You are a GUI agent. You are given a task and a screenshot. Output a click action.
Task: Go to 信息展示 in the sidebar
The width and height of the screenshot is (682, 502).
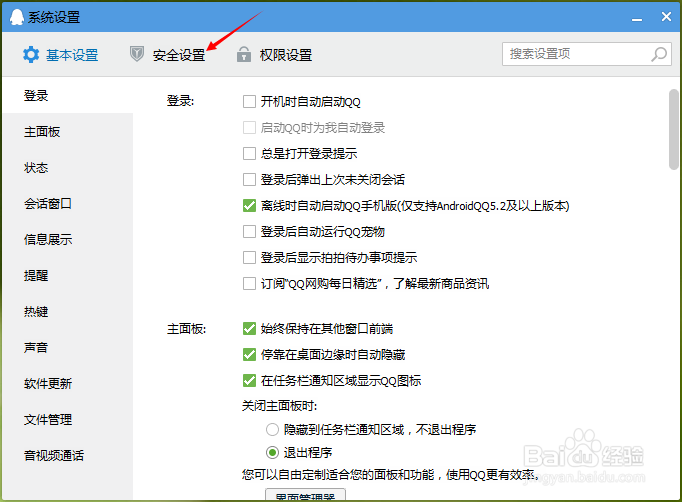click(67, 239)
